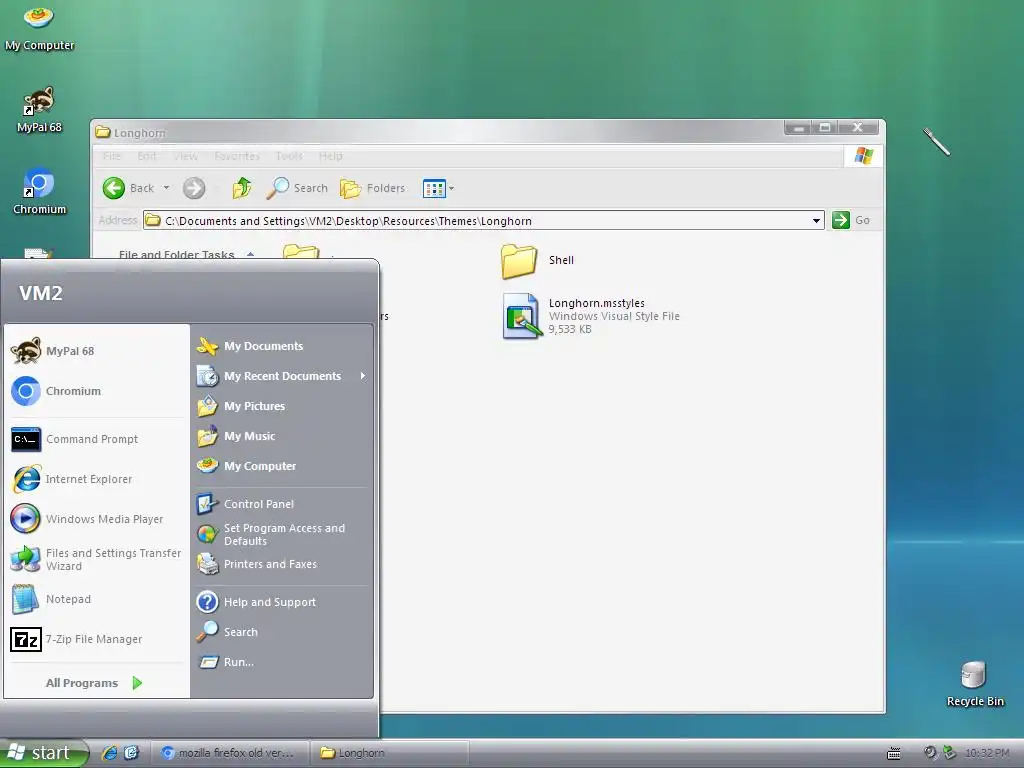Open the Help menu
1024x768 pixels.
coord(331,156)
